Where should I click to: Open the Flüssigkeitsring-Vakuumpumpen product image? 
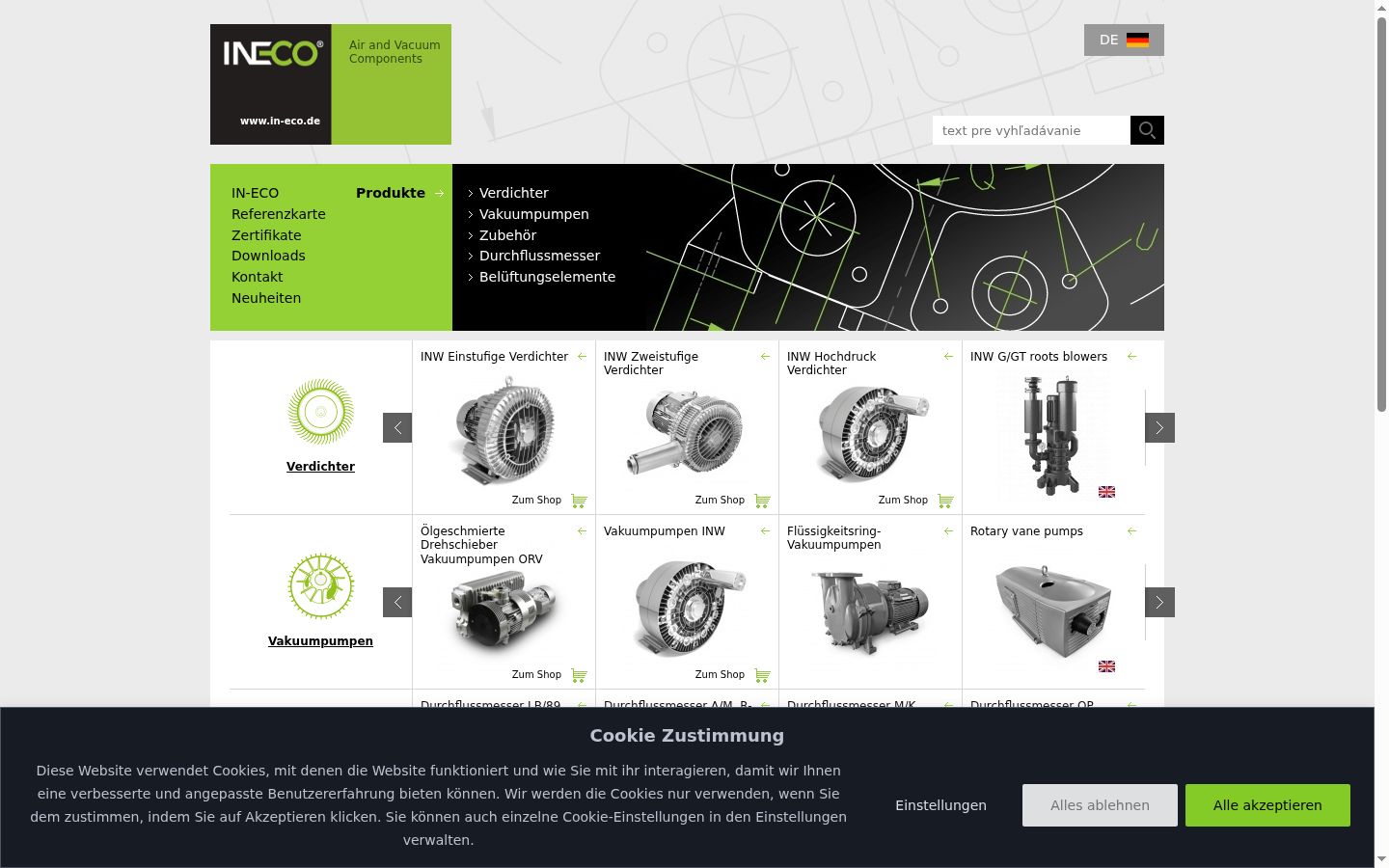click(x=870, y=611)
